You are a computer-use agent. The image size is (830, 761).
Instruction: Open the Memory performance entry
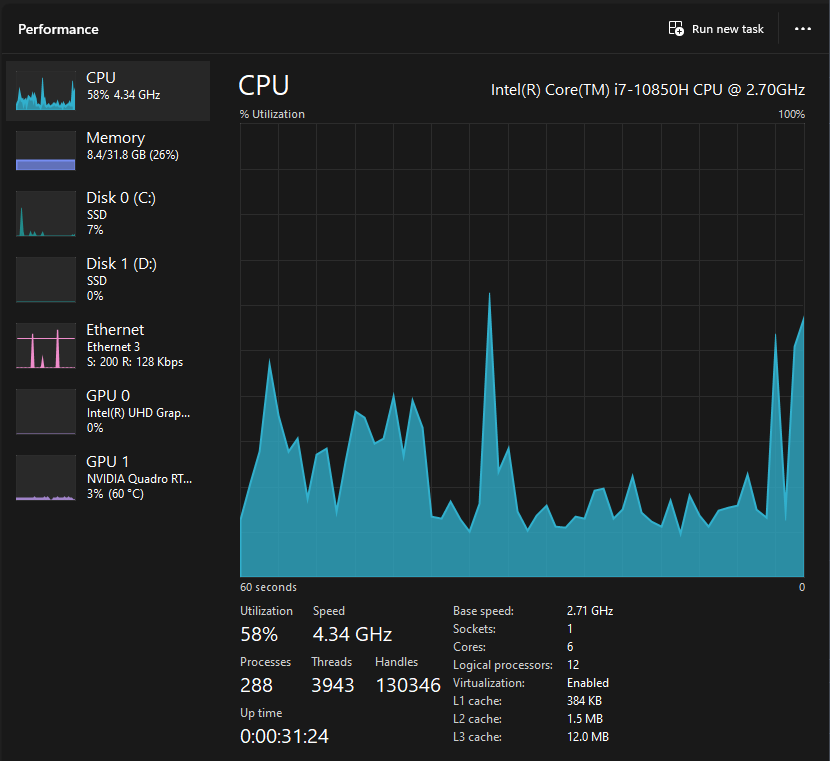115,146
